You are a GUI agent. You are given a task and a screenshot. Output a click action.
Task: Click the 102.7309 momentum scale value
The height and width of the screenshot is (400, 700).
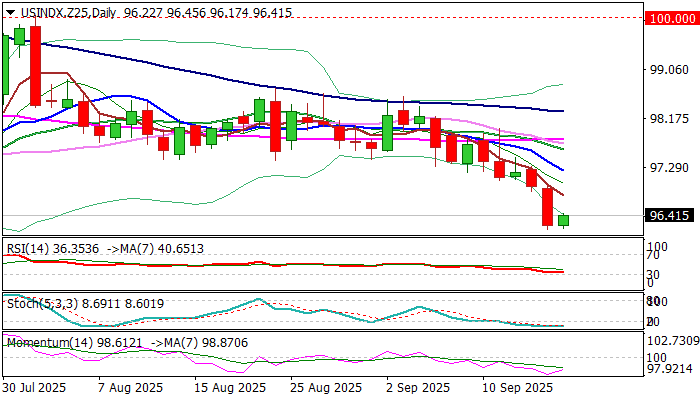coord(673,341)
